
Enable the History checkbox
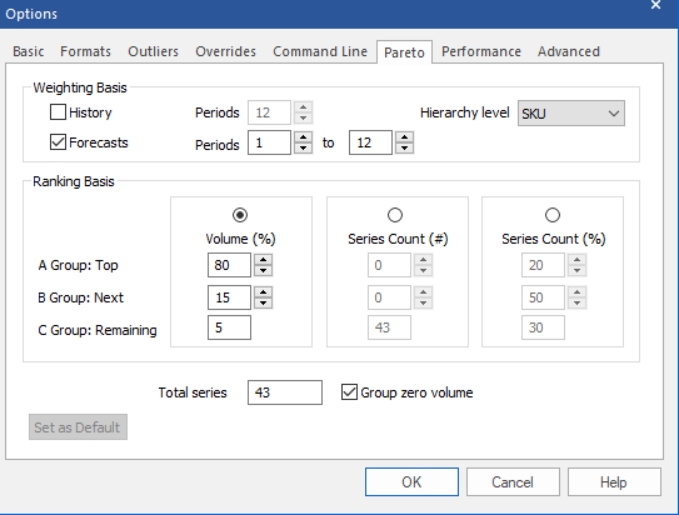(x=58, y=112)
